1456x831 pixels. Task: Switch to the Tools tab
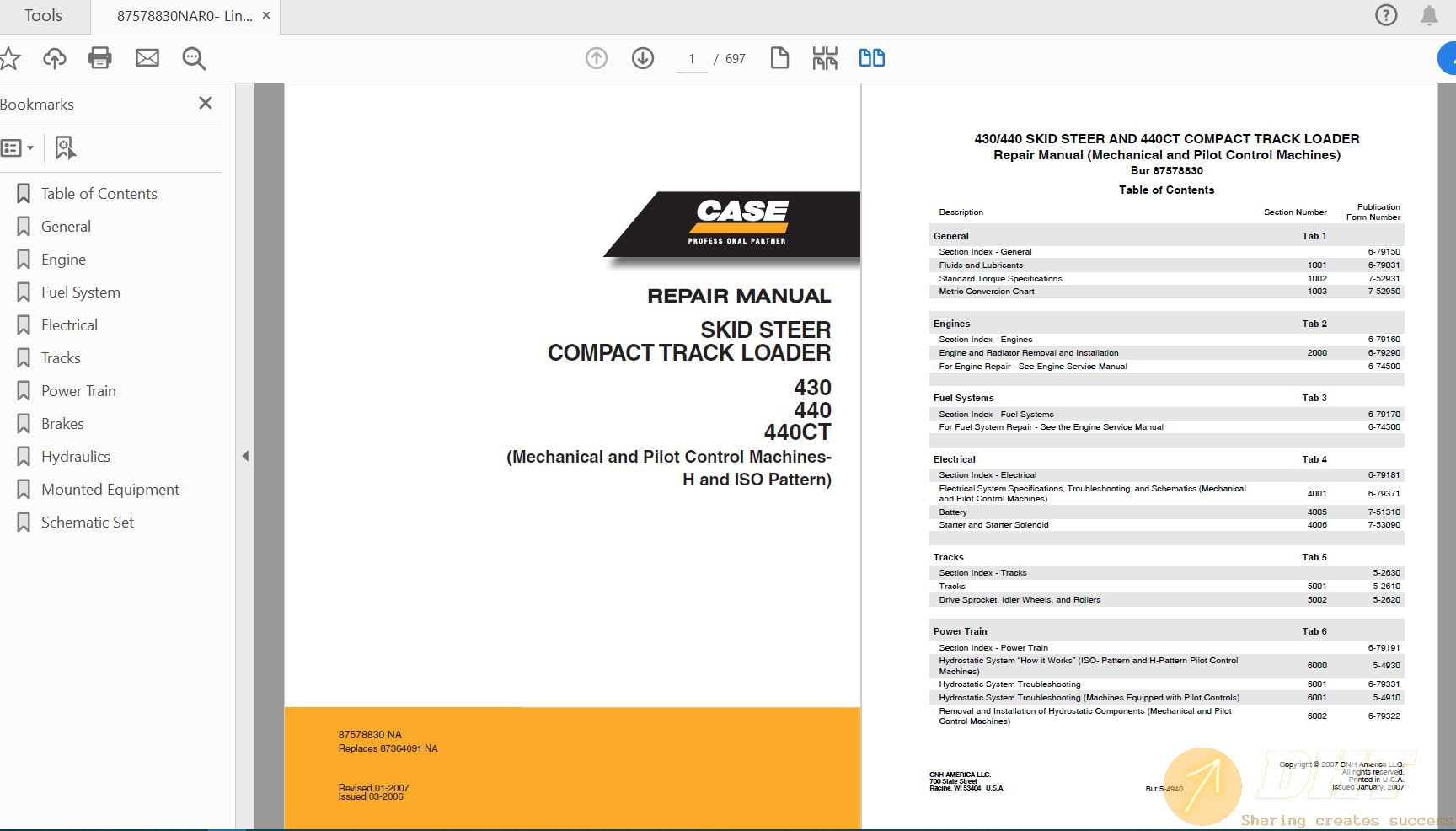point(44,15)
